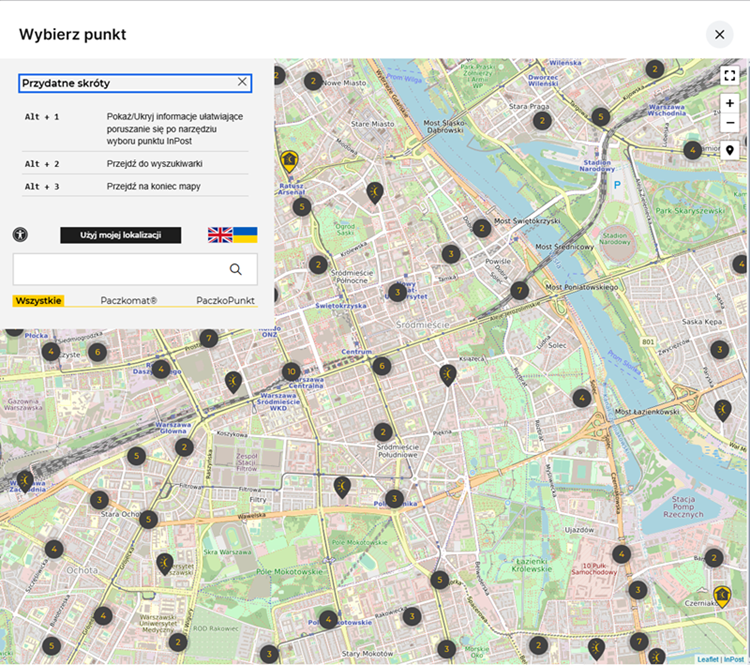Close the Wybierz punkt dialog
Viewport: 750px width, 665px height.
point(719,35)
